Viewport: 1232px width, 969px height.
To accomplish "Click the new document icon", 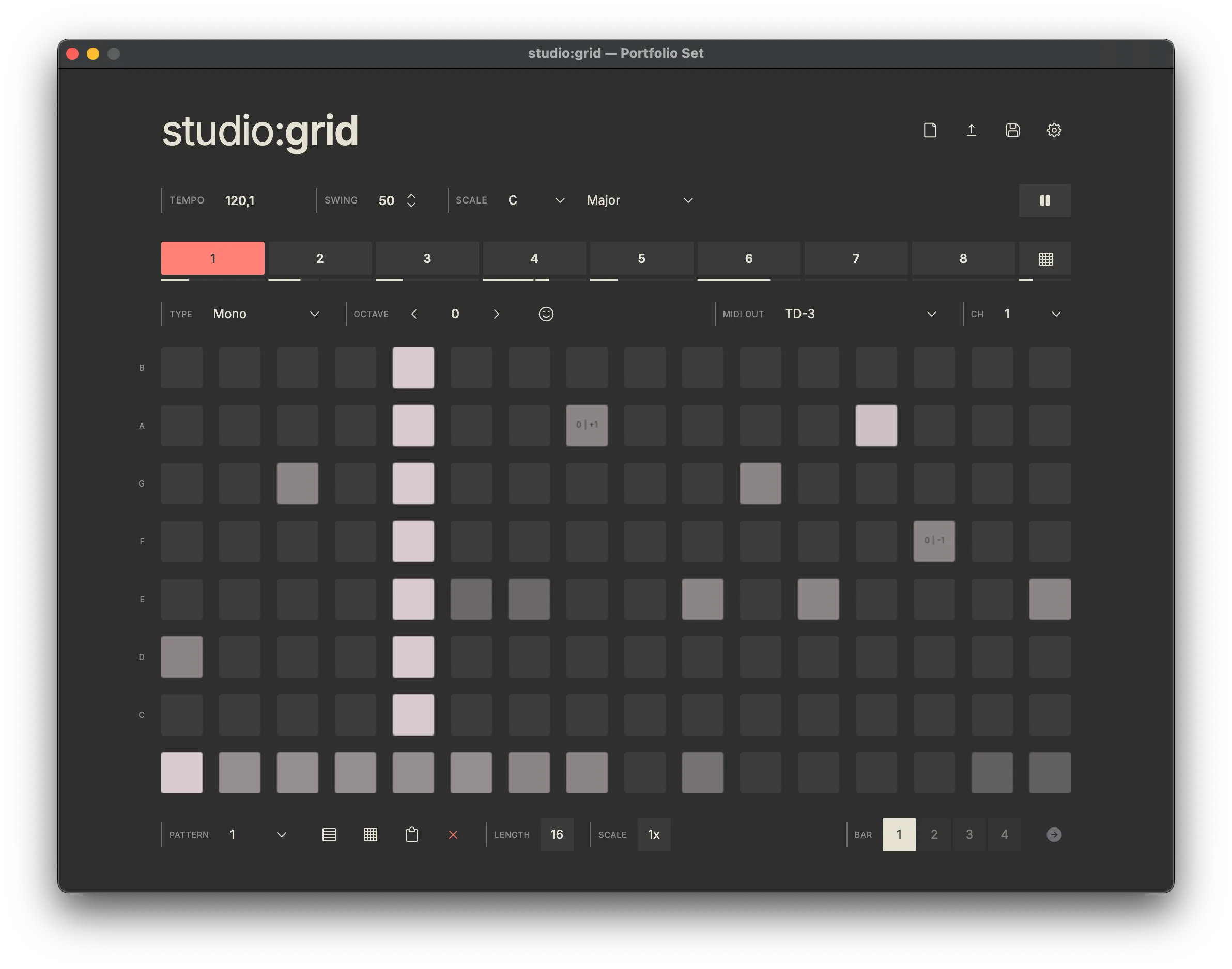I will pos(930,131).
